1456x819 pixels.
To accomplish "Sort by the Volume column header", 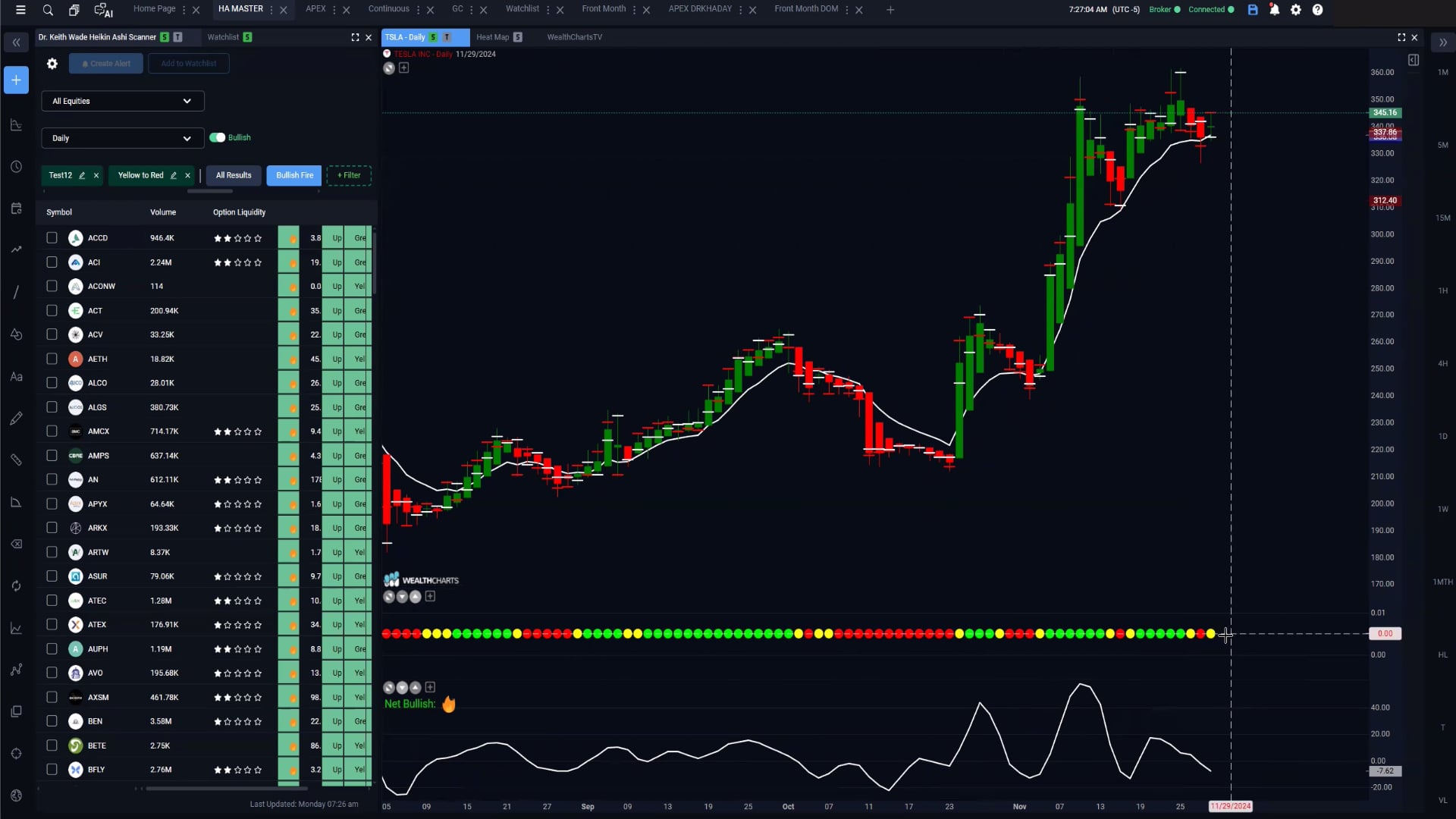I will (163, 212).
